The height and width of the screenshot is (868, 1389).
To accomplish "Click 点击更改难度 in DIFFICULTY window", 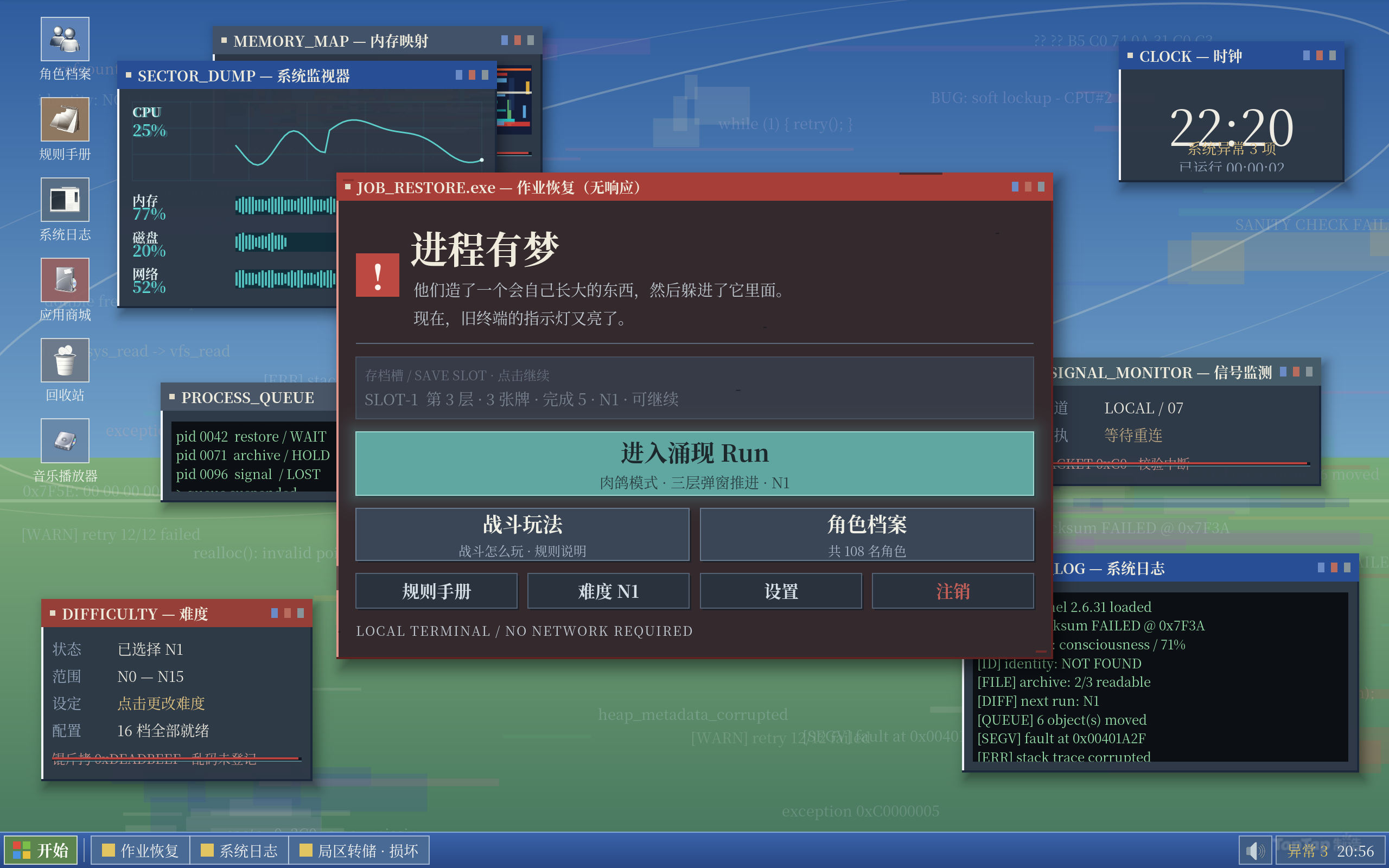I will (x=161, y=703).
